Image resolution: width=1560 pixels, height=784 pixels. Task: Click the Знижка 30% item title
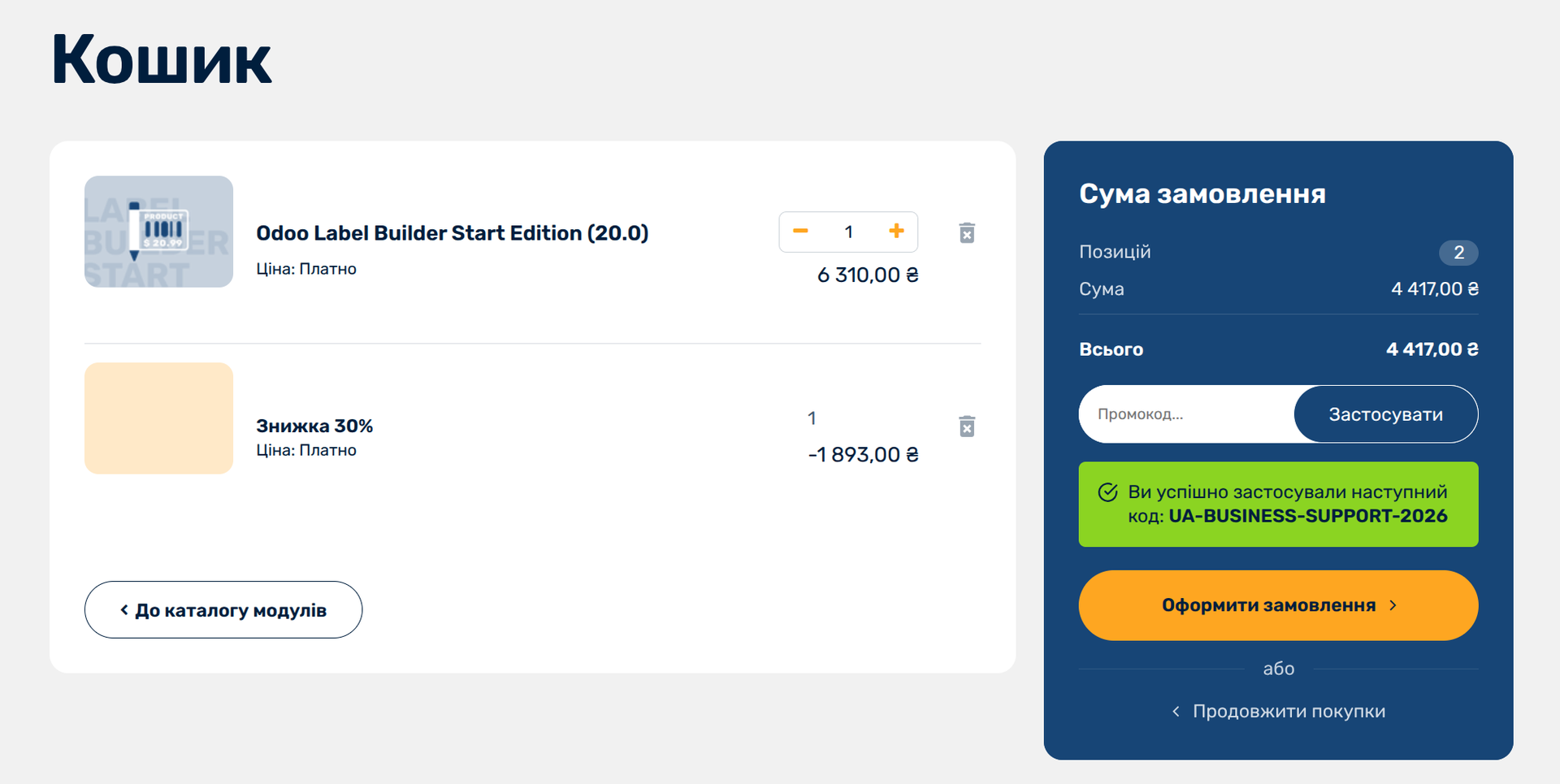314,426
